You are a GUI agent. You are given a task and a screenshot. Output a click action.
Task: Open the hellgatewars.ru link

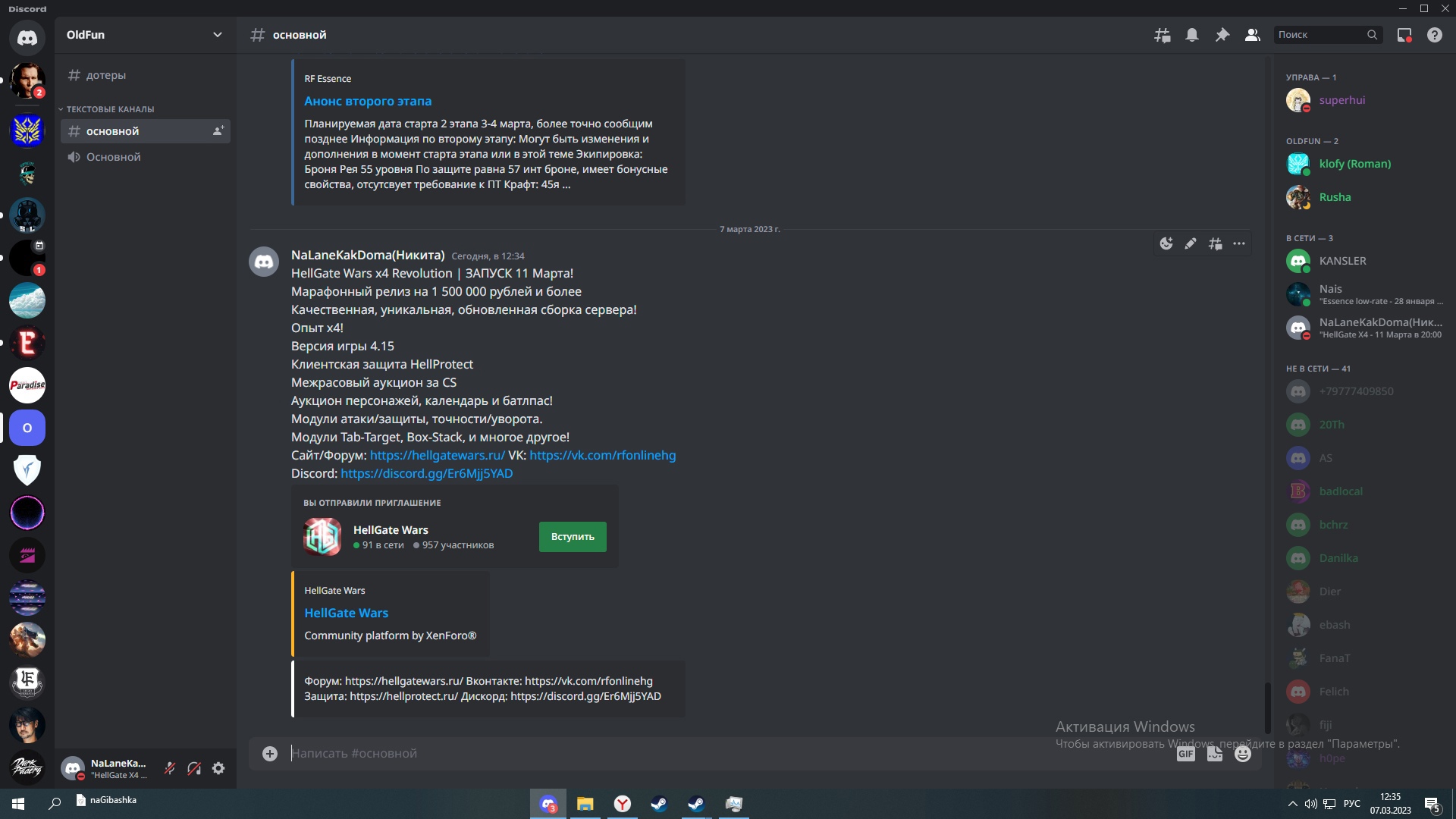tap(437, 455)
